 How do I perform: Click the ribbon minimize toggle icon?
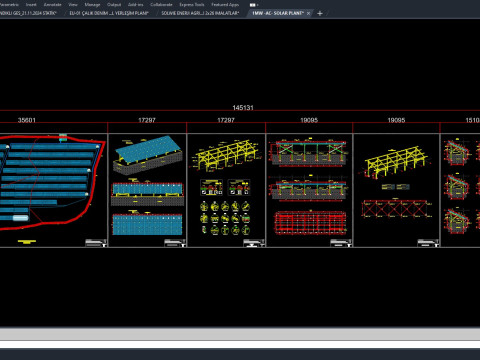click(253, 5)
